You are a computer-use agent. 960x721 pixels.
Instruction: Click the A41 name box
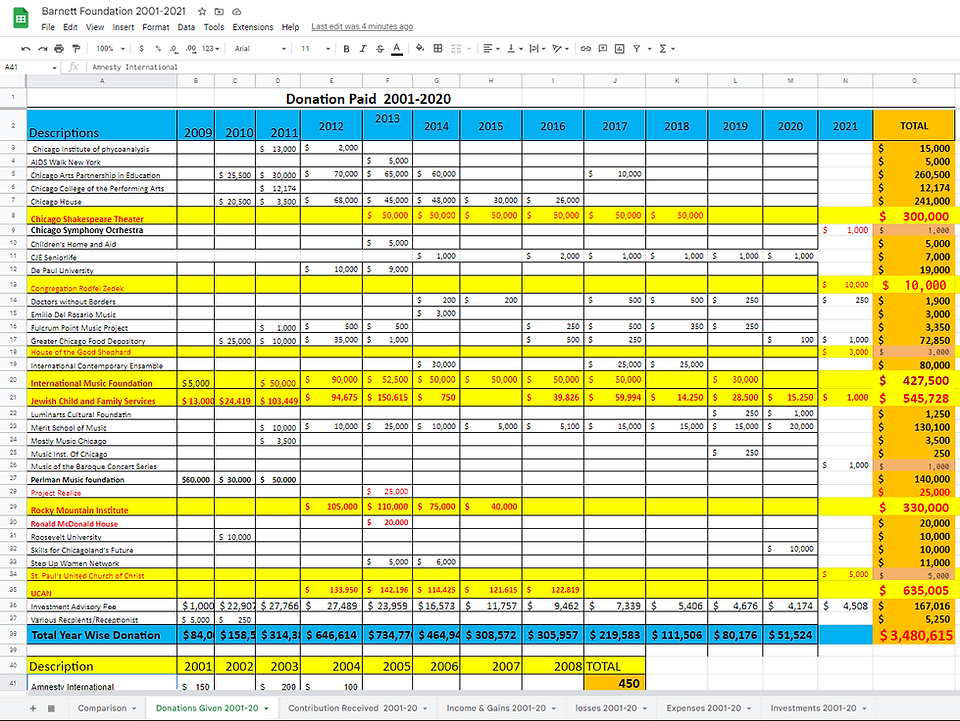coord(26,67)
